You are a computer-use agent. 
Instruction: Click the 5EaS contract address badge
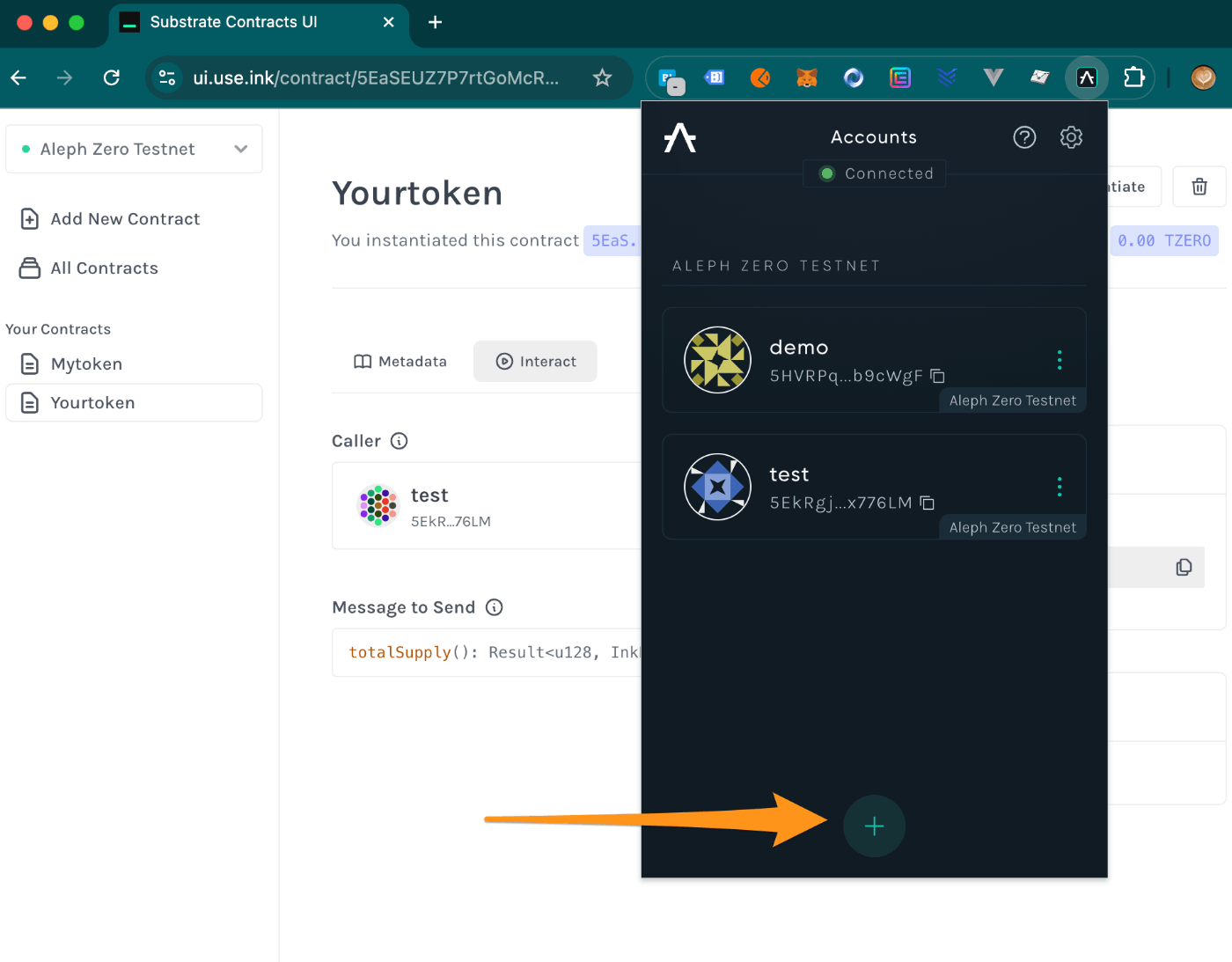click(x=612, y=240)
